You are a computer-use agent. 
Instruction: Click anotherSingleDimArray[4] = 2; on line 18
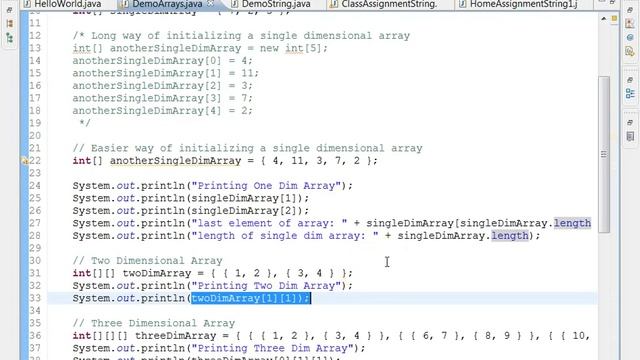[163, 111]
